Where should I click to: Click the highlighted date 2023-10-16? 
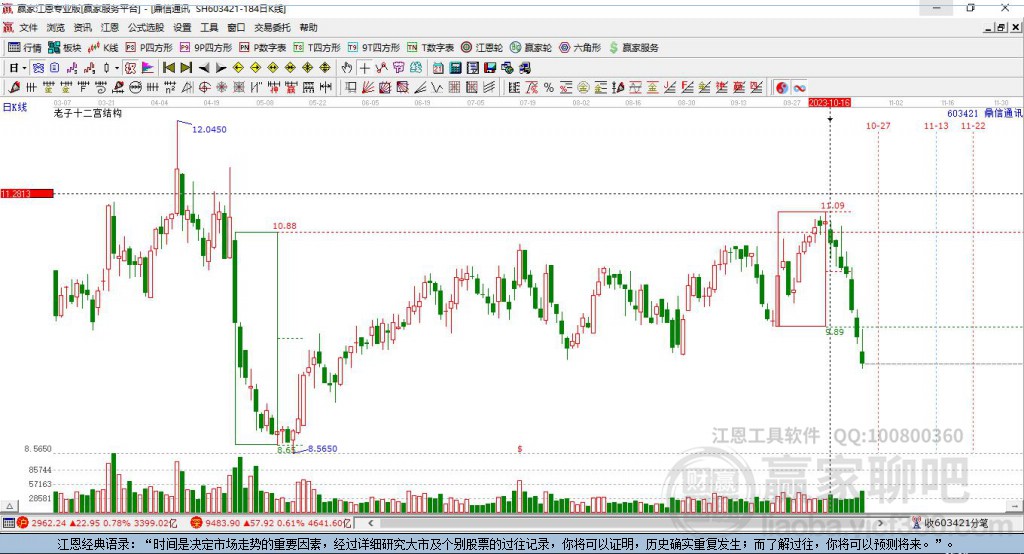point(829,103)
